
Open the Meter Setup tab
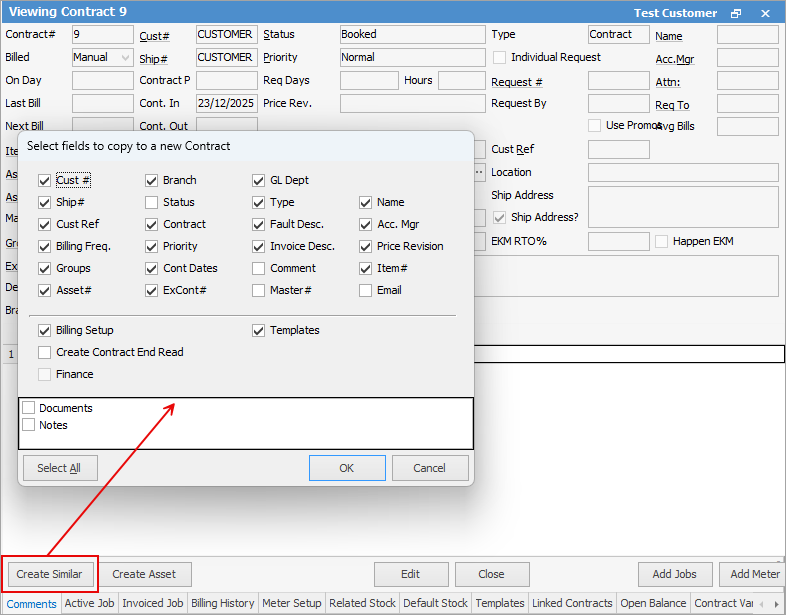[x=292, y=603]
